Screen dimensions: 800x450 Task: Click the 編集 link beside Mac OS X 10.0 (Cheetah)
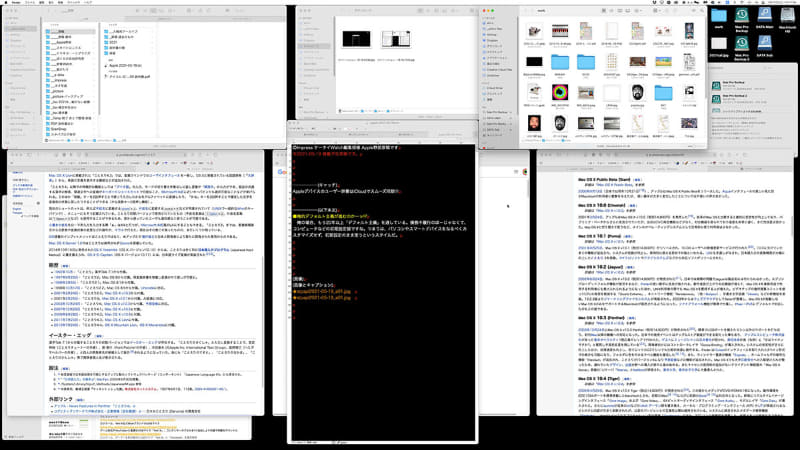tap(632, 206)
